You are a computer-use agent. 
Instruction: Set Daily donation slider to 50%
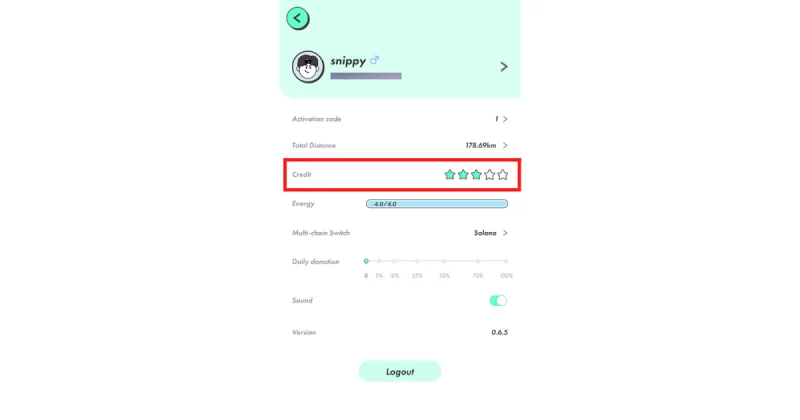[x=444, y=261]
